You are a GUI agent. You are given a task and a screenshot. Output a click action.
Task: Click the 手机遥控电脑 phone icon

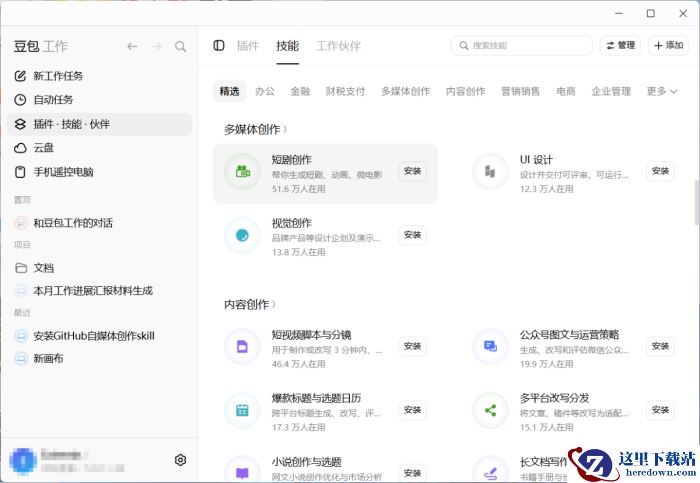click(x=20, y=172)
